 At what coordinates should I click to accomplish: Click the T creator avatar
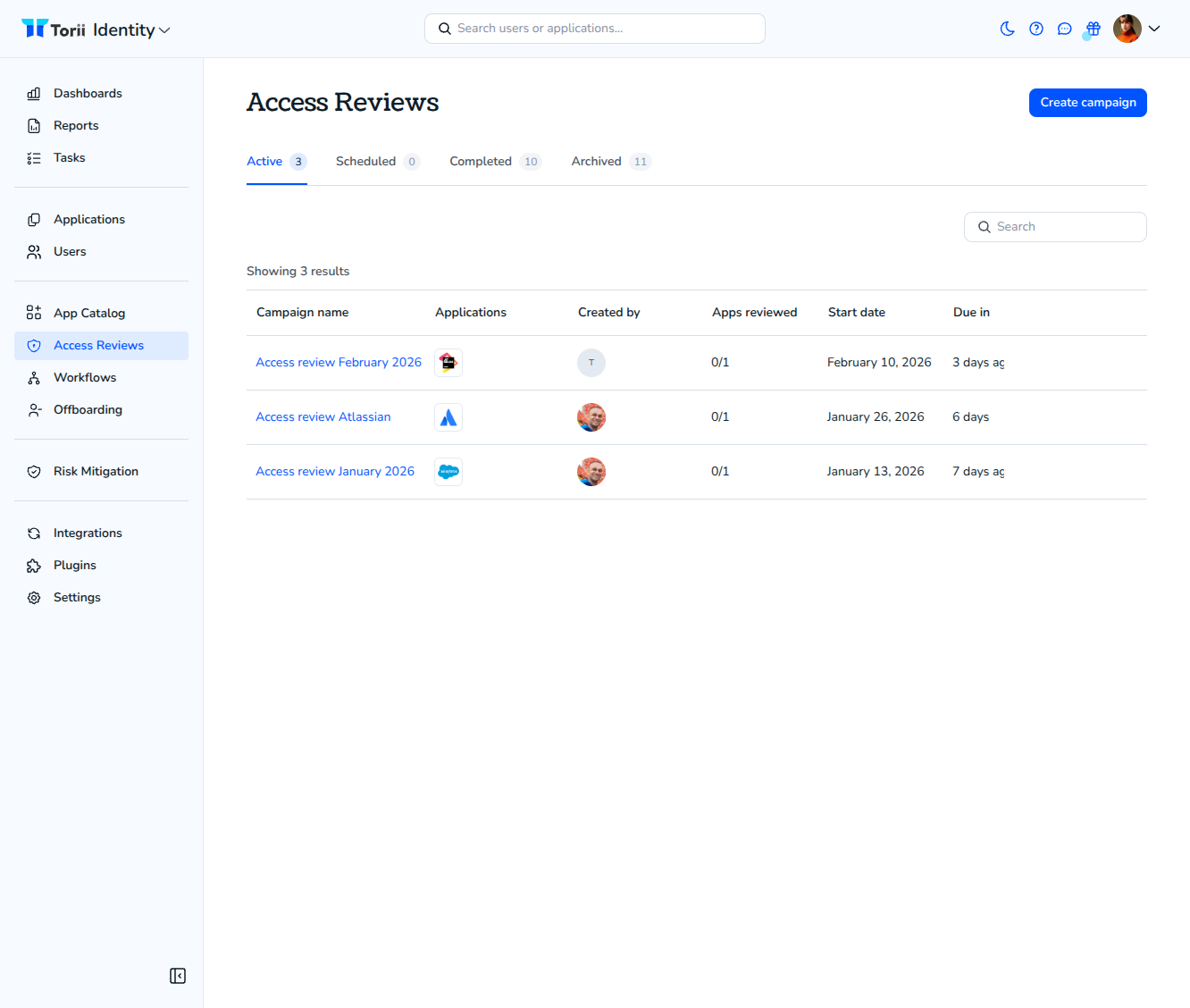[x=591, y=363]
